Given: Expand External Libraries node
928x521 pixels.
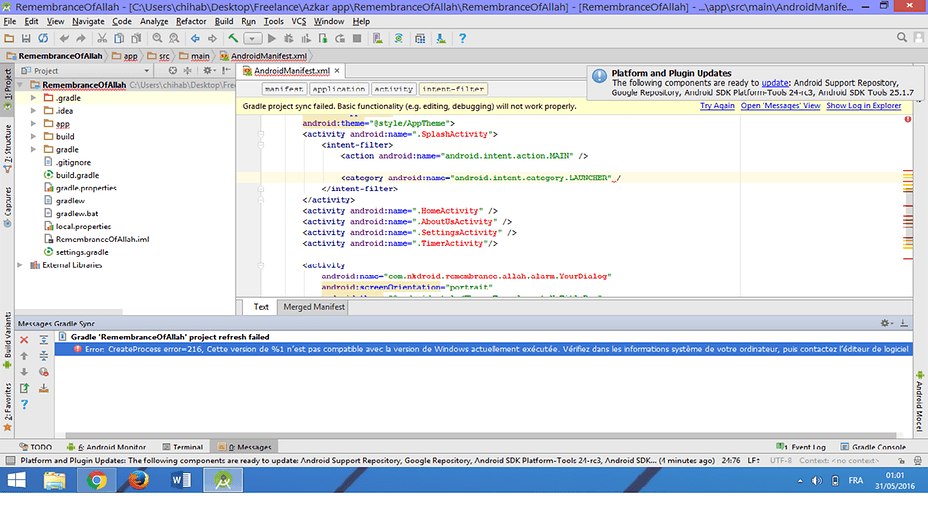Looking at the screenshot, I should 20,265.
